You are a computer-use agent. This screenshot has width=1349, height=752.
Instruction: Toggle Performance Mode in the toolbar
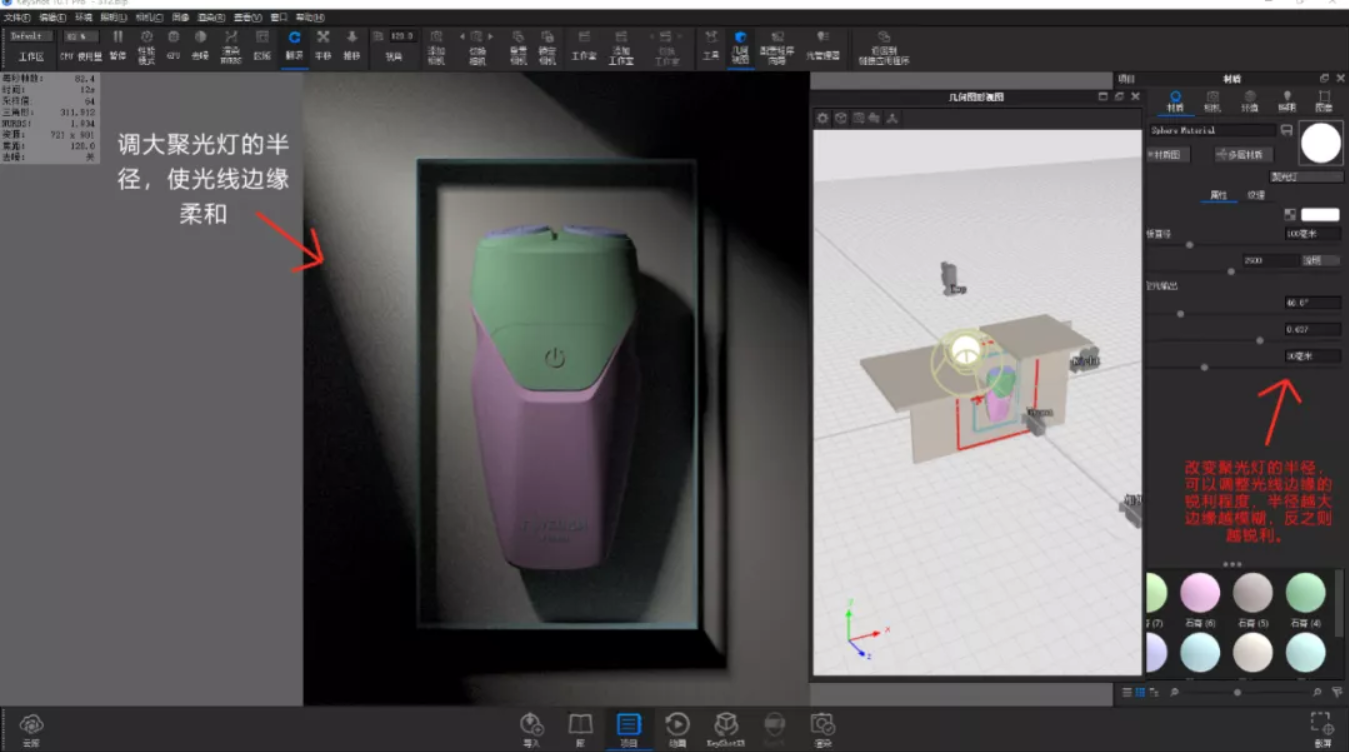pos(146,46)
